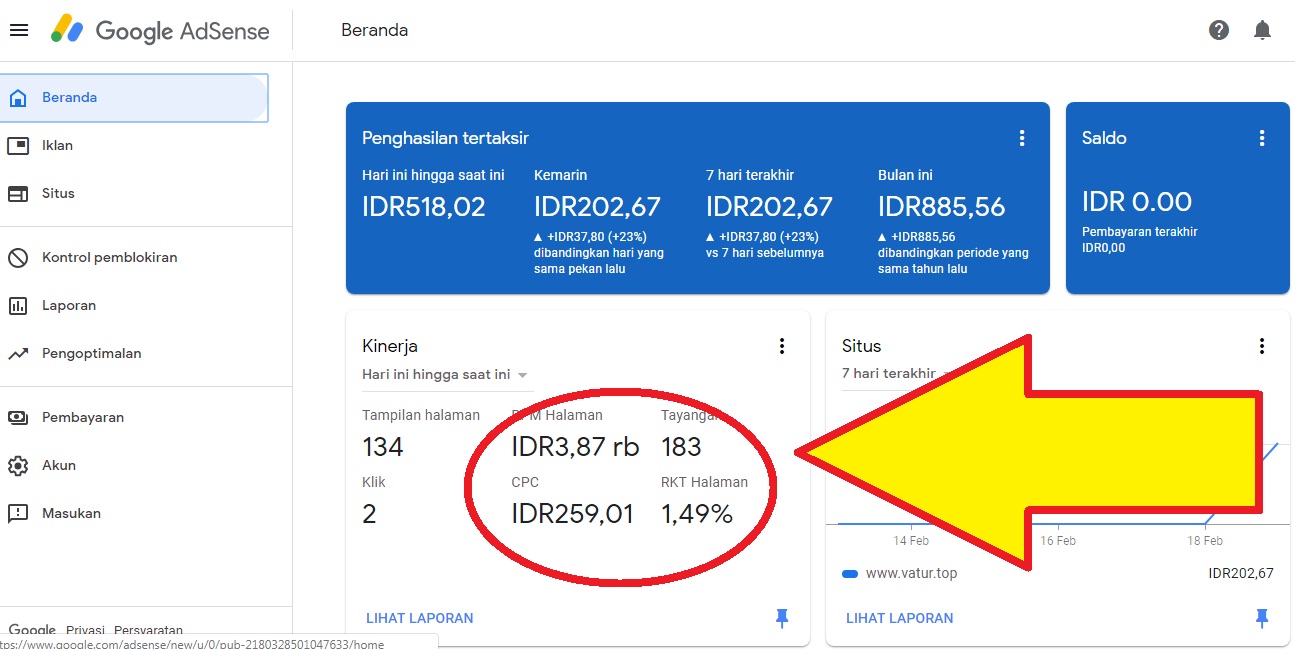Open the Akun settings section

coord(58,465)
